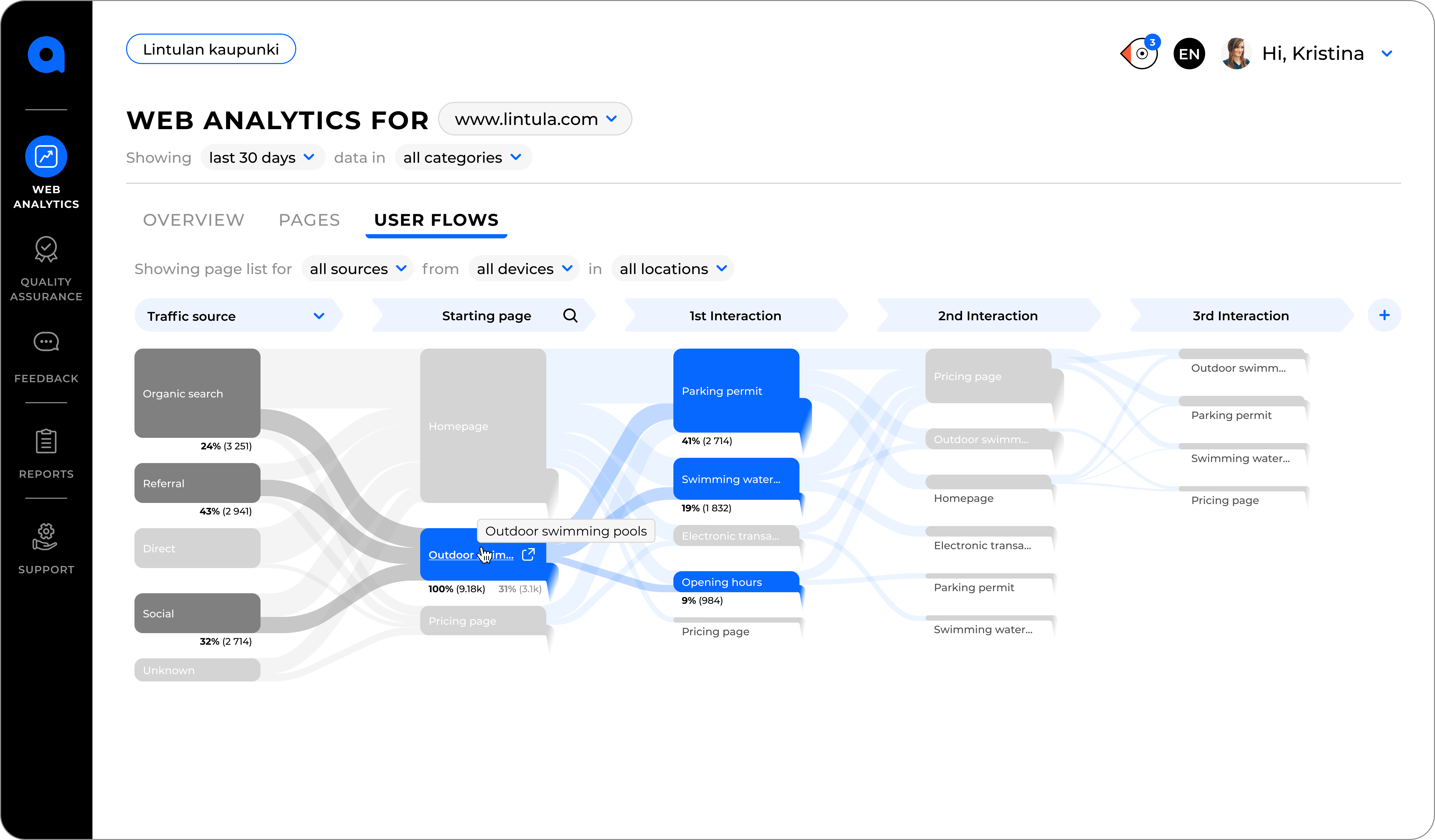
Task: Click the notifications icon with badge 3
Action: click(x=1141, y=54)
